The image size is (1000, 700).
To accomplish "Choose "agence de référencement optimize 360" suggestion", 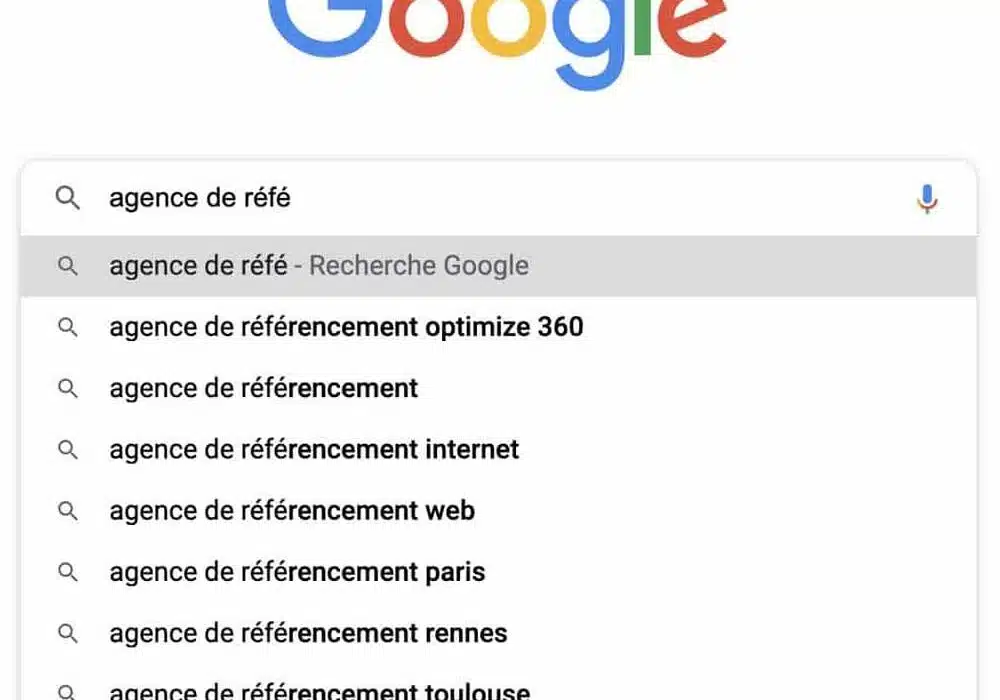I will [x=346, y=327].
